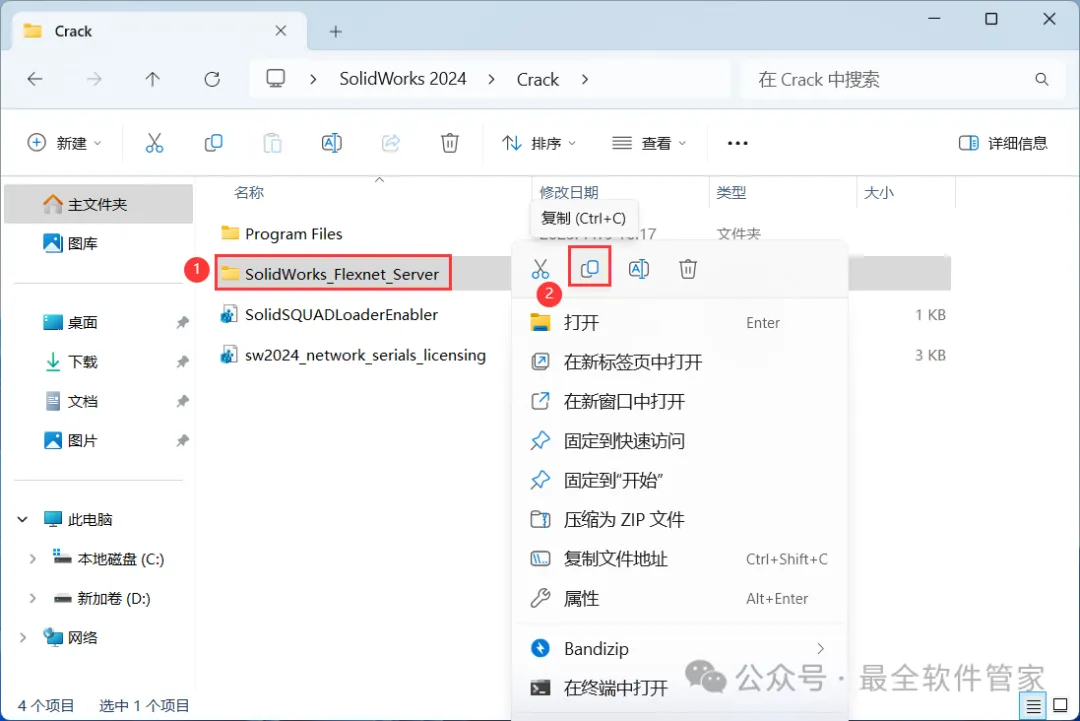Go back with the back arrow

(x=35, y=79)
